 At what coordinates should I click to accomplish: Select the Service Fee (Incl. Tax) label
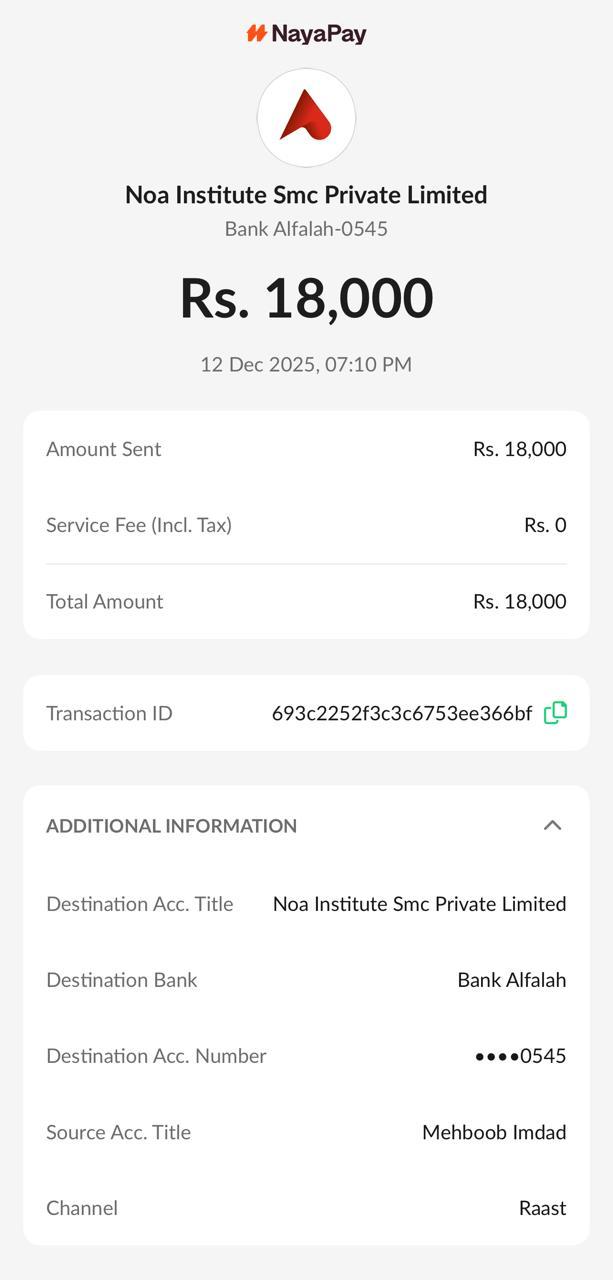pyautogui.click(x=139, y=525)
